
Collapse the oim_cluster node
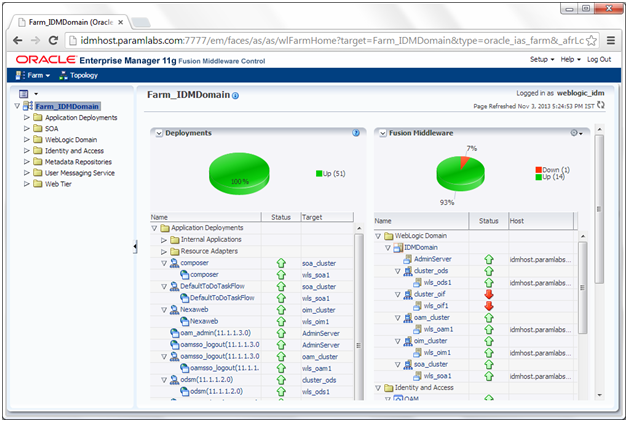pyautogui.click(x=397, y=342)
